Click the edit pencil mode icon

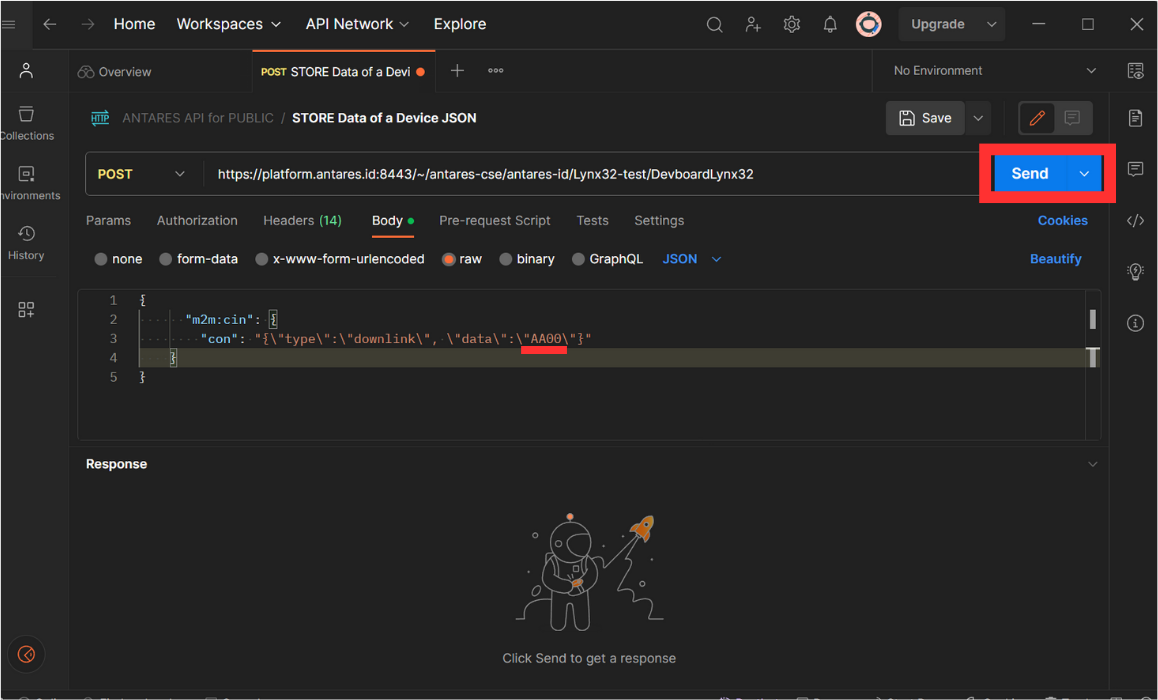point(1037,118)
